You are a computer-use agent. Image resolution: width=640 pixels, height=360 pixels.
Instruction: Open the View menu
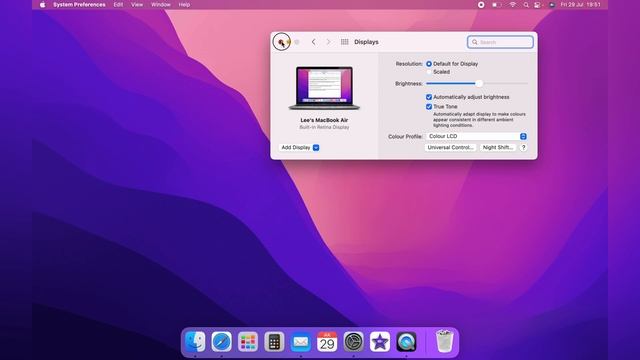(137, 5)
